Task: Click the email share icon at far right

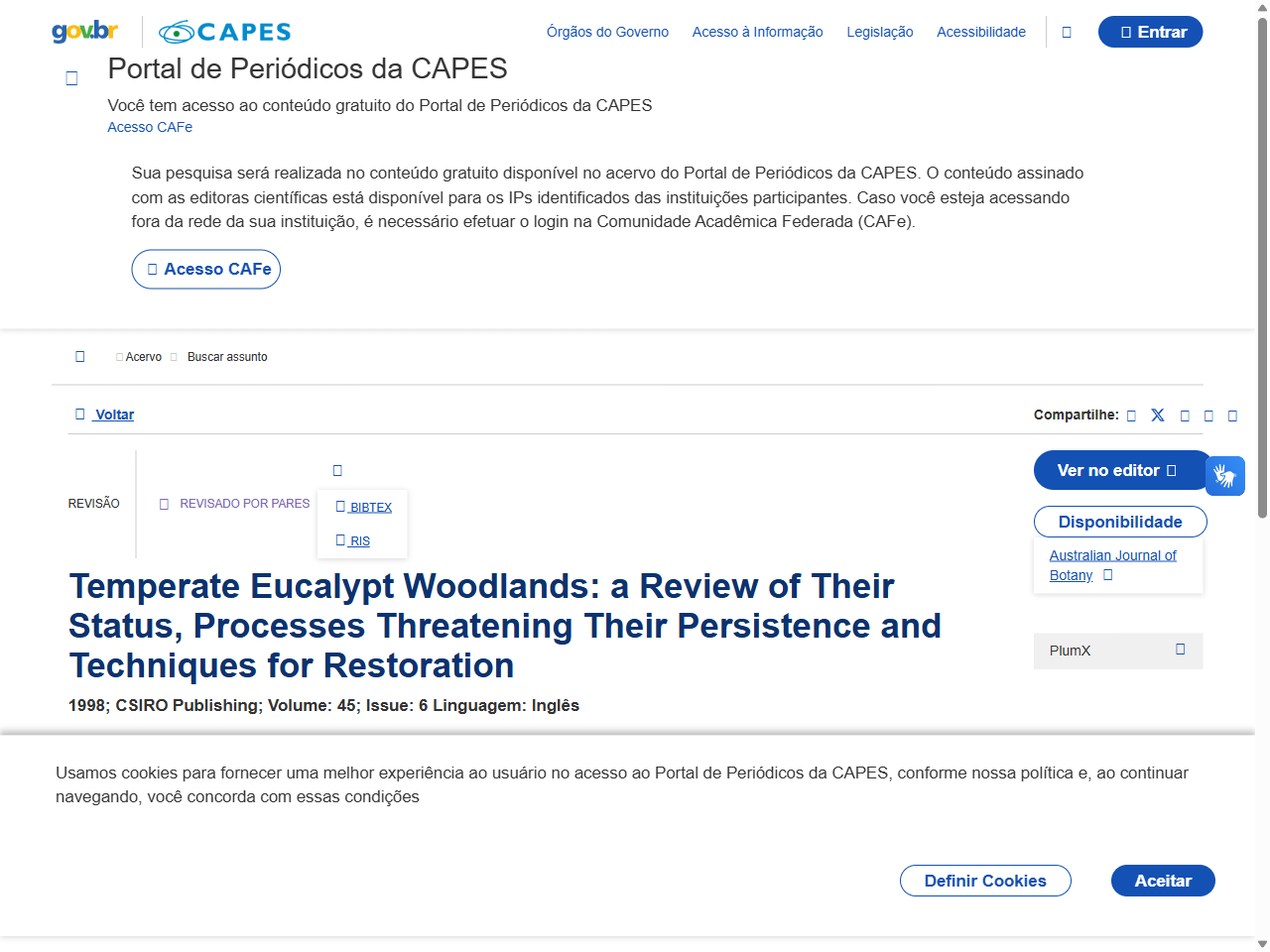Action: [1233, 416]
